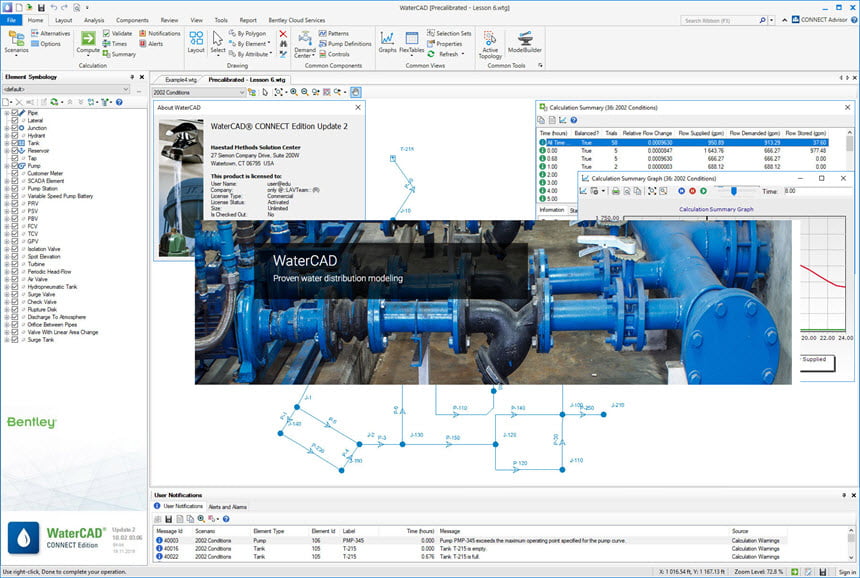860x578 pixels.
Task: Zoom in on the drawing toolbar
Action: pyautogui.click(x=294, y=92)
